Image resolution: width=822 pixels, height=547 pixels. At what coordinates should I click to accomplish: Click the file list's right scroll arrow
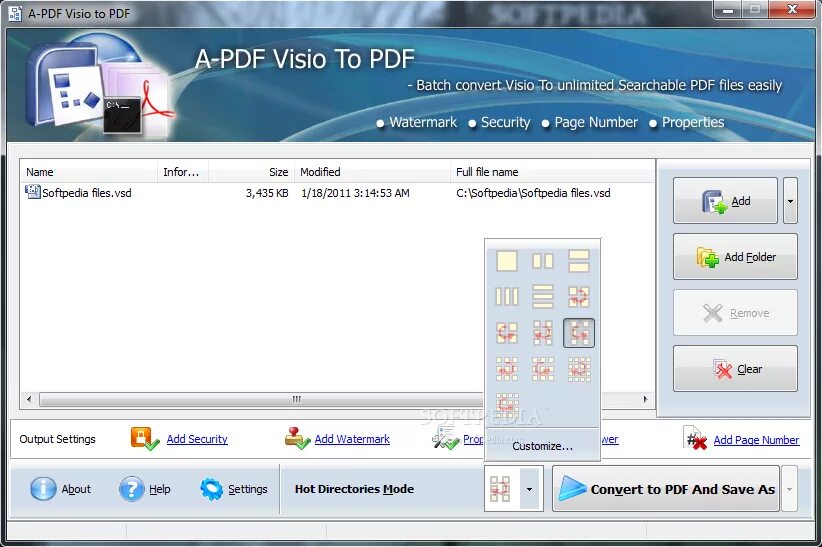coord(645,399)
